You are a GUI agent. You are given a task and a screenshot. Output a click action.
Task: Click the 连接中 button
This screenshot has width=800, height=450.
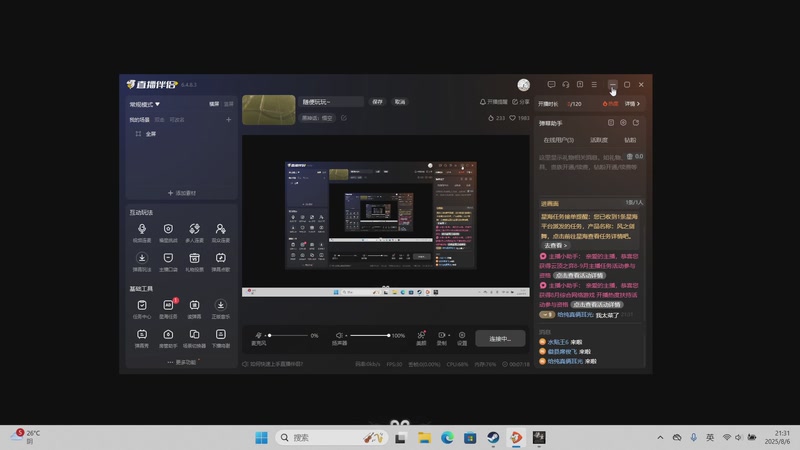pos(500,339)
